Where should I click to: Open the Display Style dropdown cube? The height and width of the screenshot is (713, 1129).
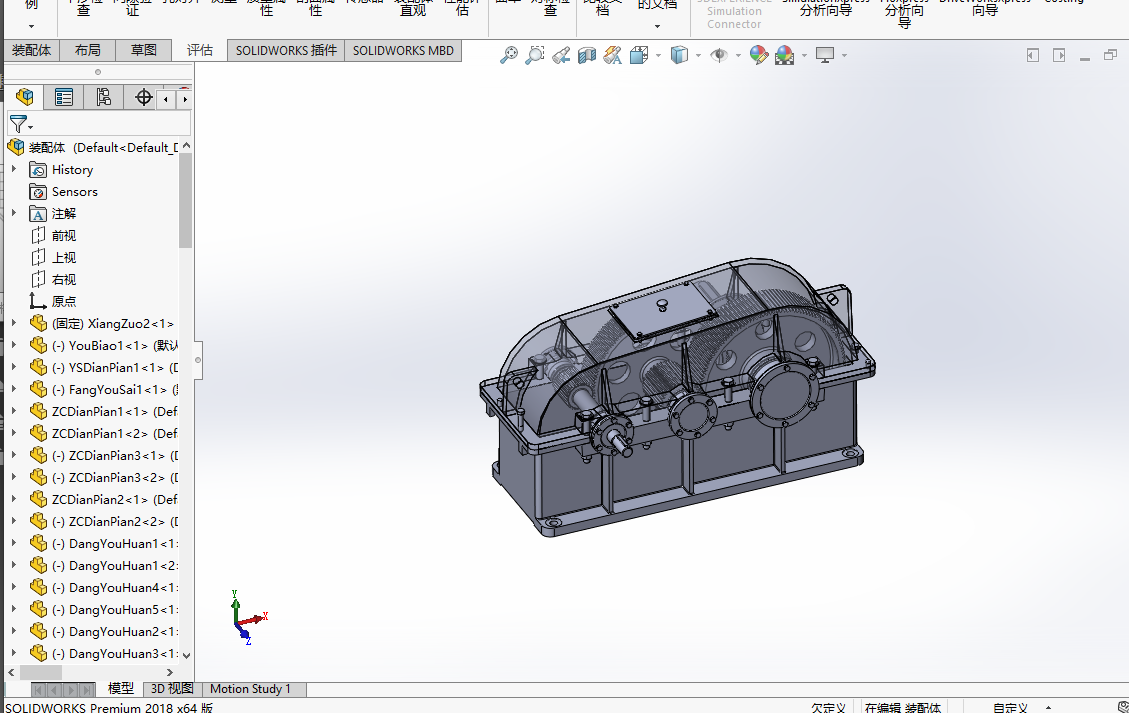tap(679, 55)
